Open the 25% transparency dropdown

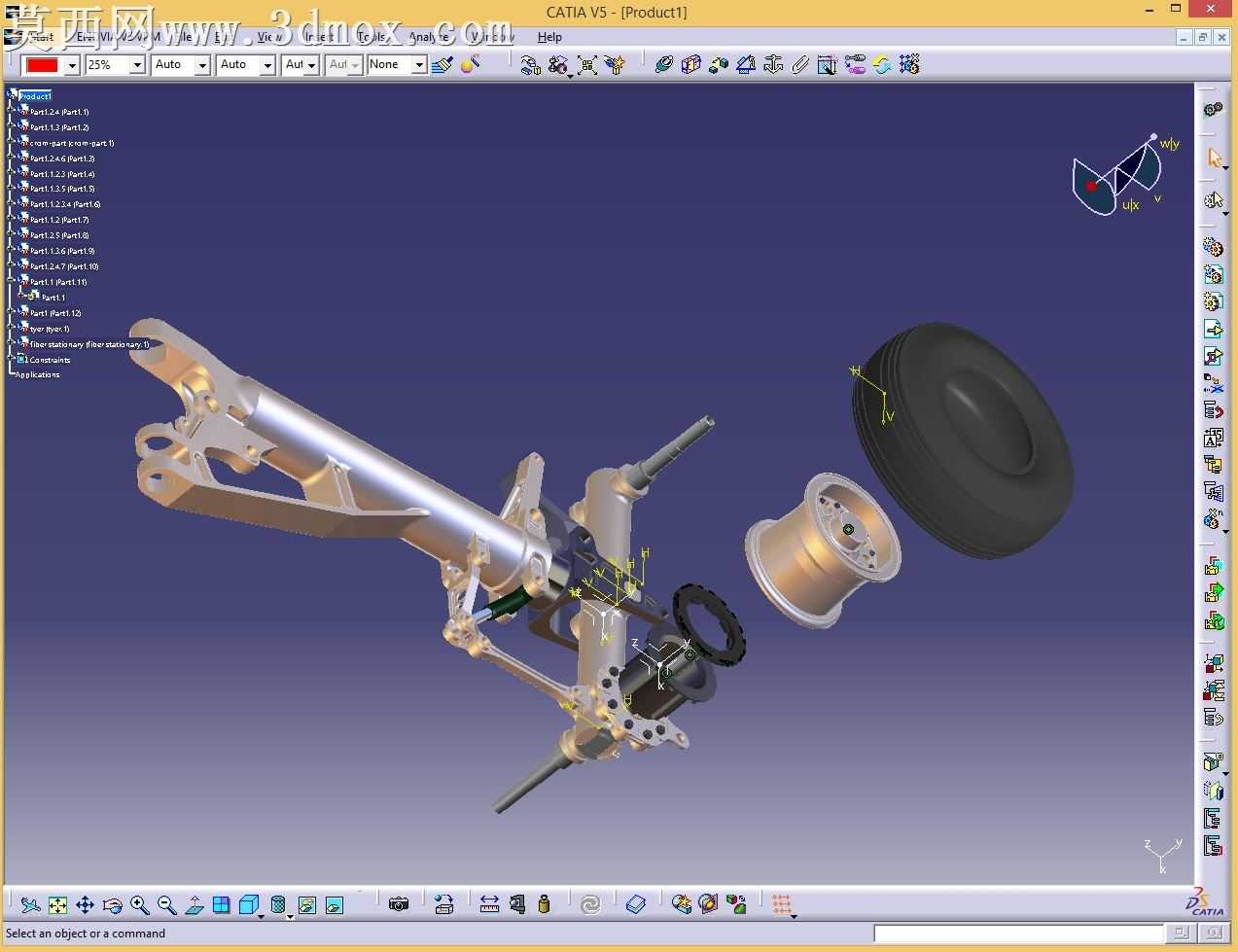pyautogui.click(x=138, y=65)
